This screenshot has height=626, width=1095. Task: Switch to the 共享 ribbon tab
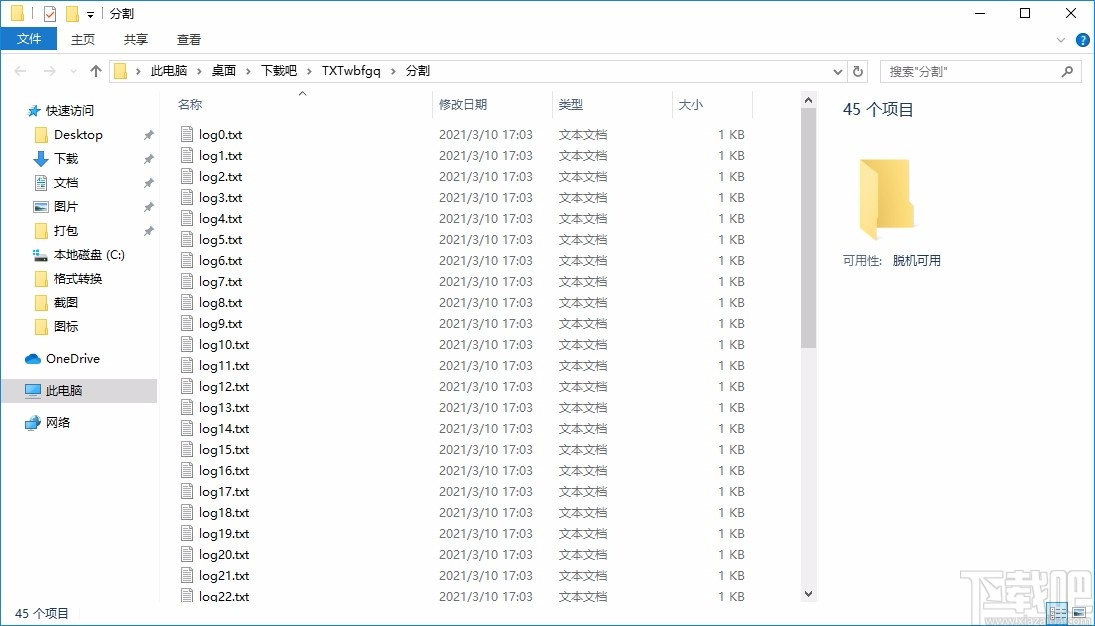click(134, 39)
